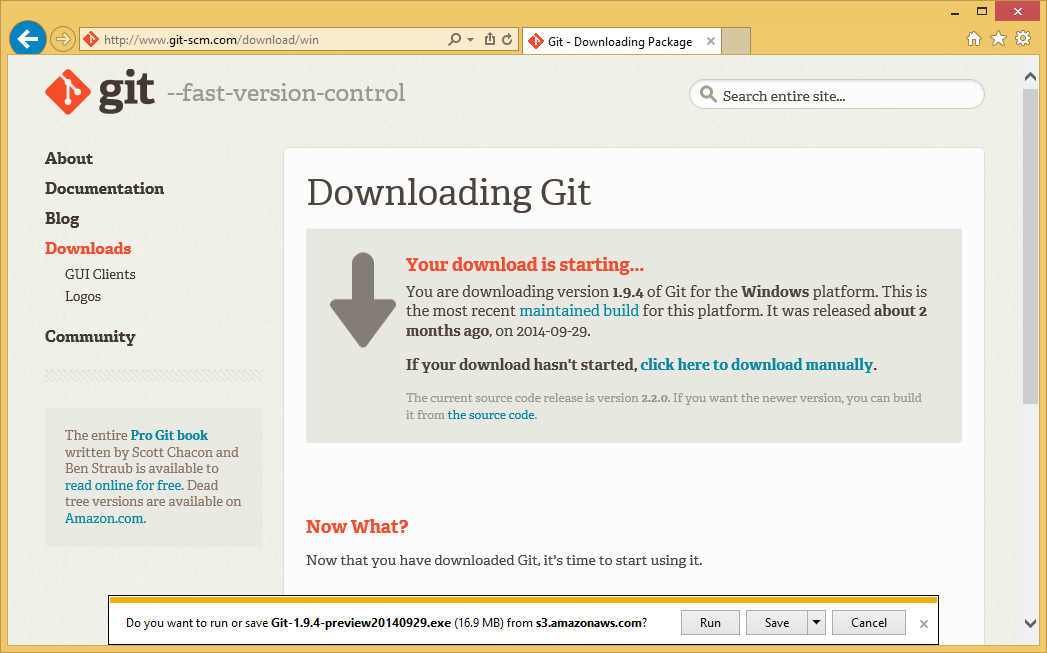Refresh the page with the reload icon
Image resolution: width=1047 pixels, height=653 pixels.
(507, 39)
